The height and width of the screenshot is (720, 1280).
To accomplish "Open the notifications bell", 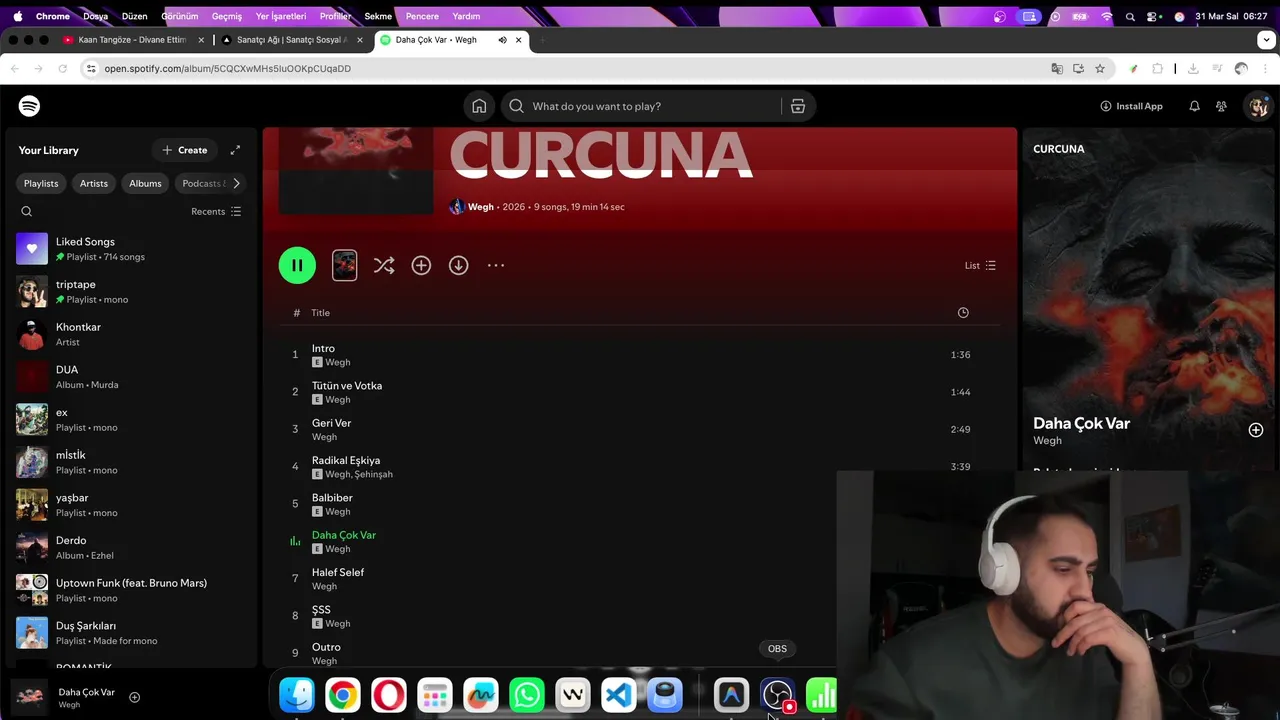I will [1194, 106].
